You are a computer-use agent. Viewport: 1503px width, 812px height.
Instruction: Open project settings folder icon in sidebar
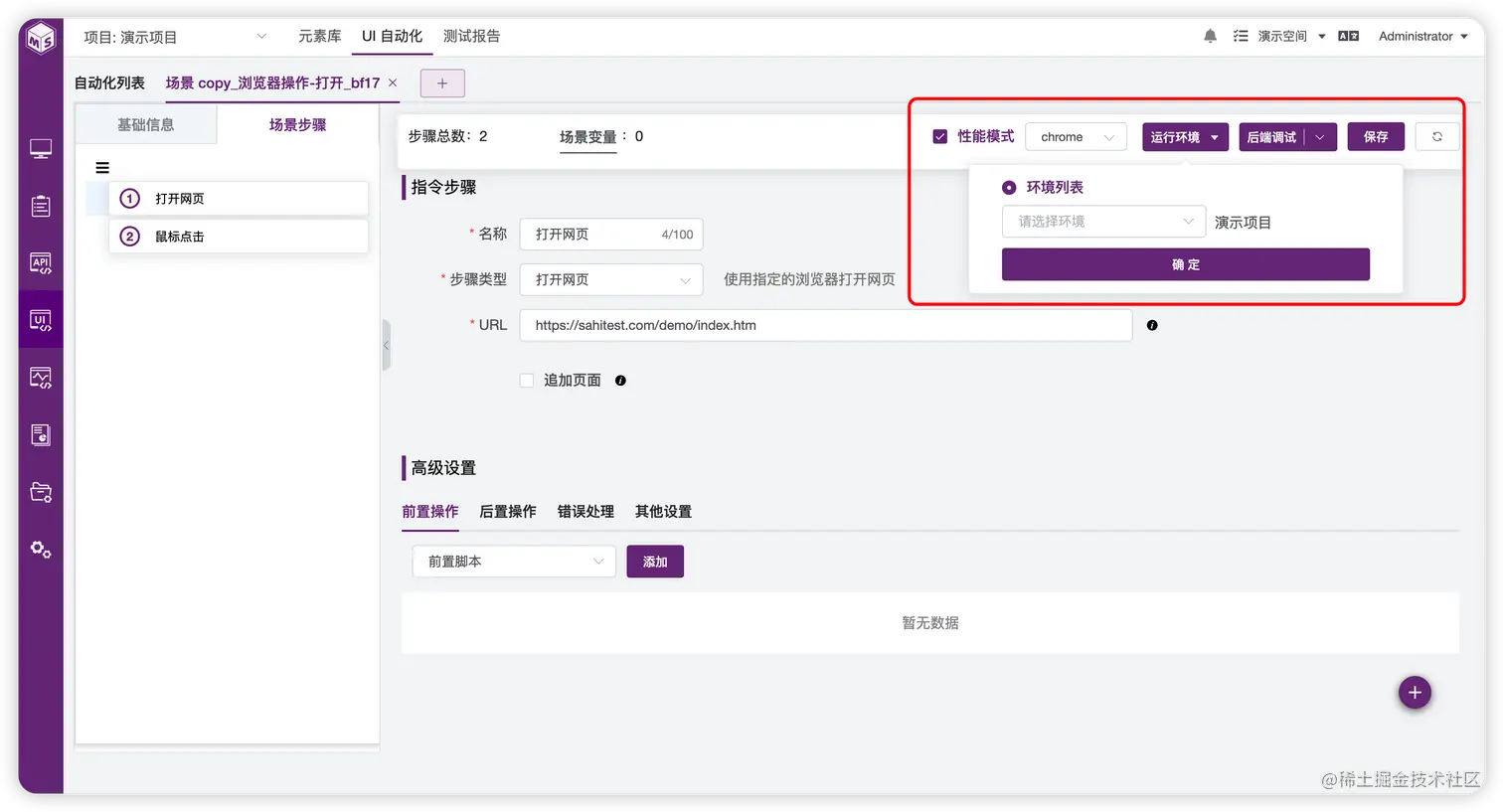coord(40,491)
